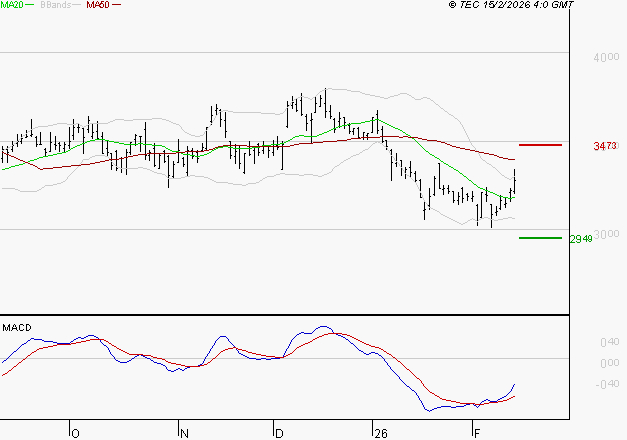Click the O month marker on time axis

tap(75, 433)
